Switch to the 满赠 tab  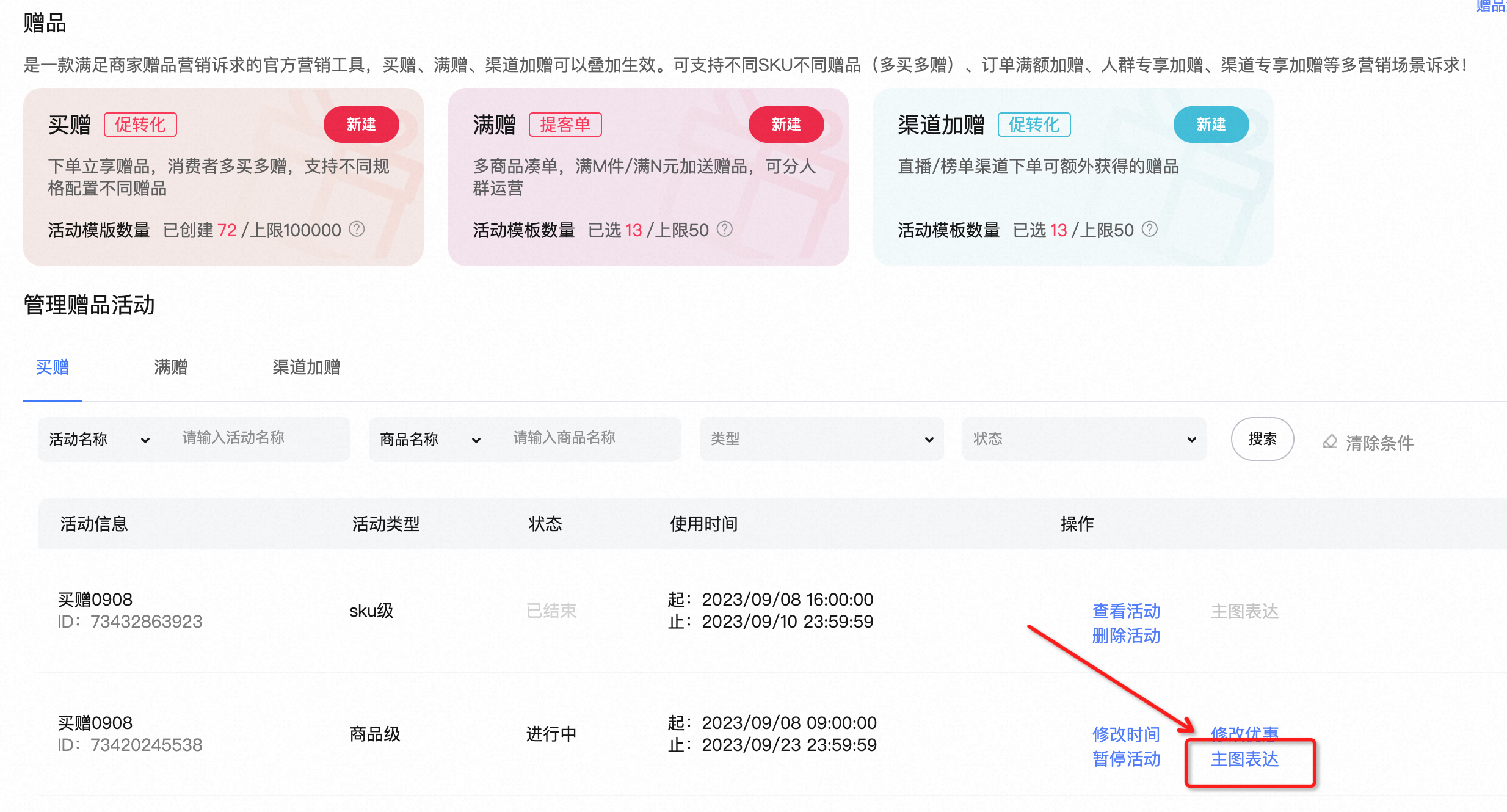click(x=170, y=367)
